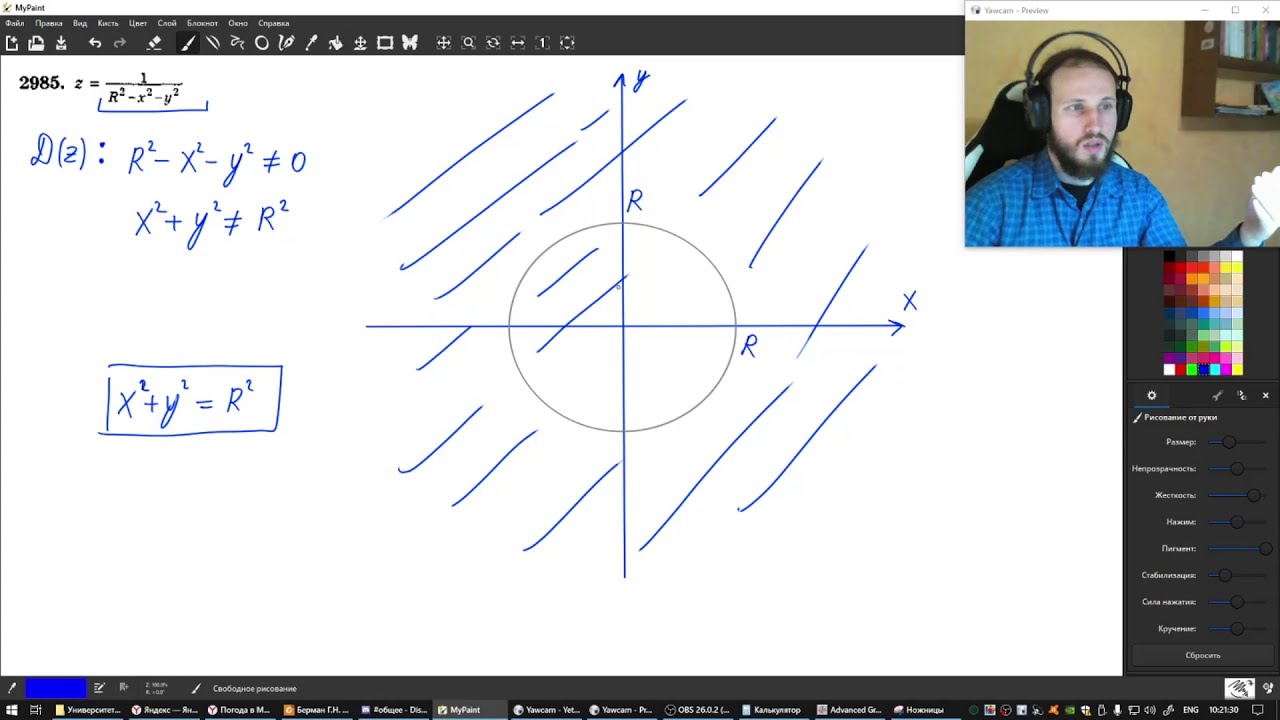
Task: Open the Вид menu
Action: 80,23
